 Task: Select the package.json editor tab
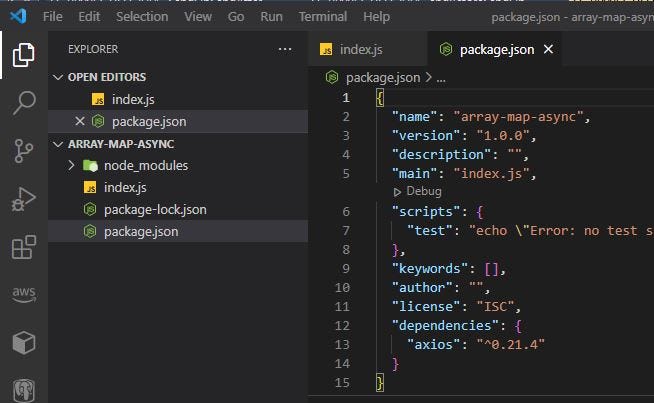[495, 49]
